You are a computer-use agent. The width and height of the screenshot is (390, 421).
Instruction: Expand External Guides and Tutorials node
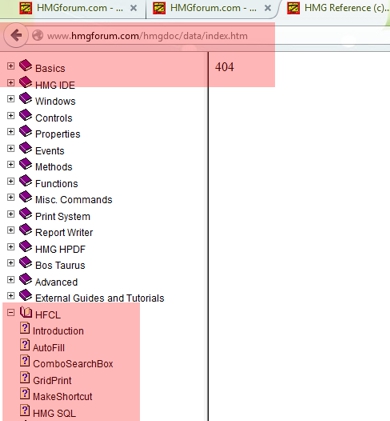point(11,296)
